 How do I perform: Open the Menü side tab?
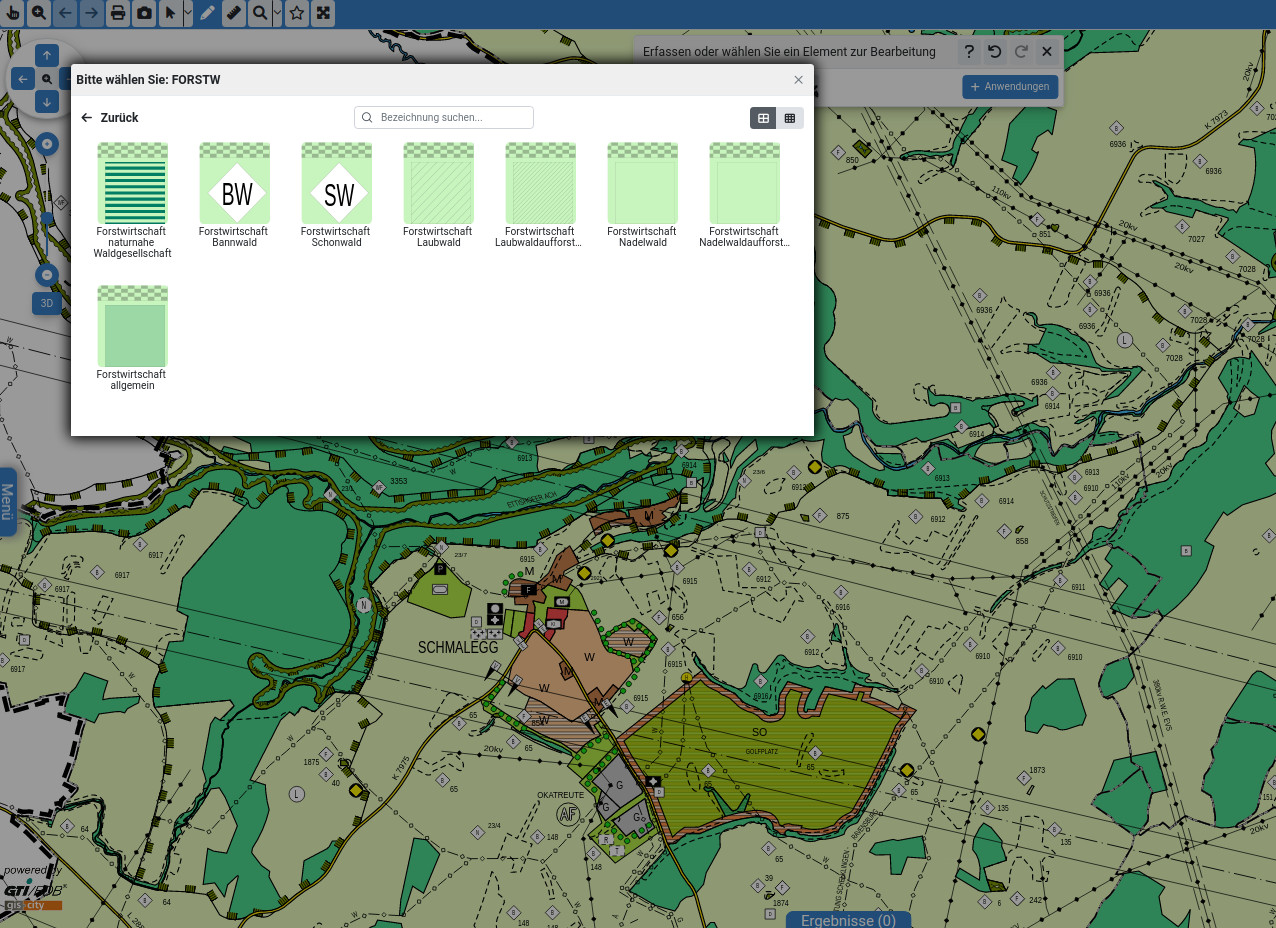pyautogui.click(x=7, y=501)
